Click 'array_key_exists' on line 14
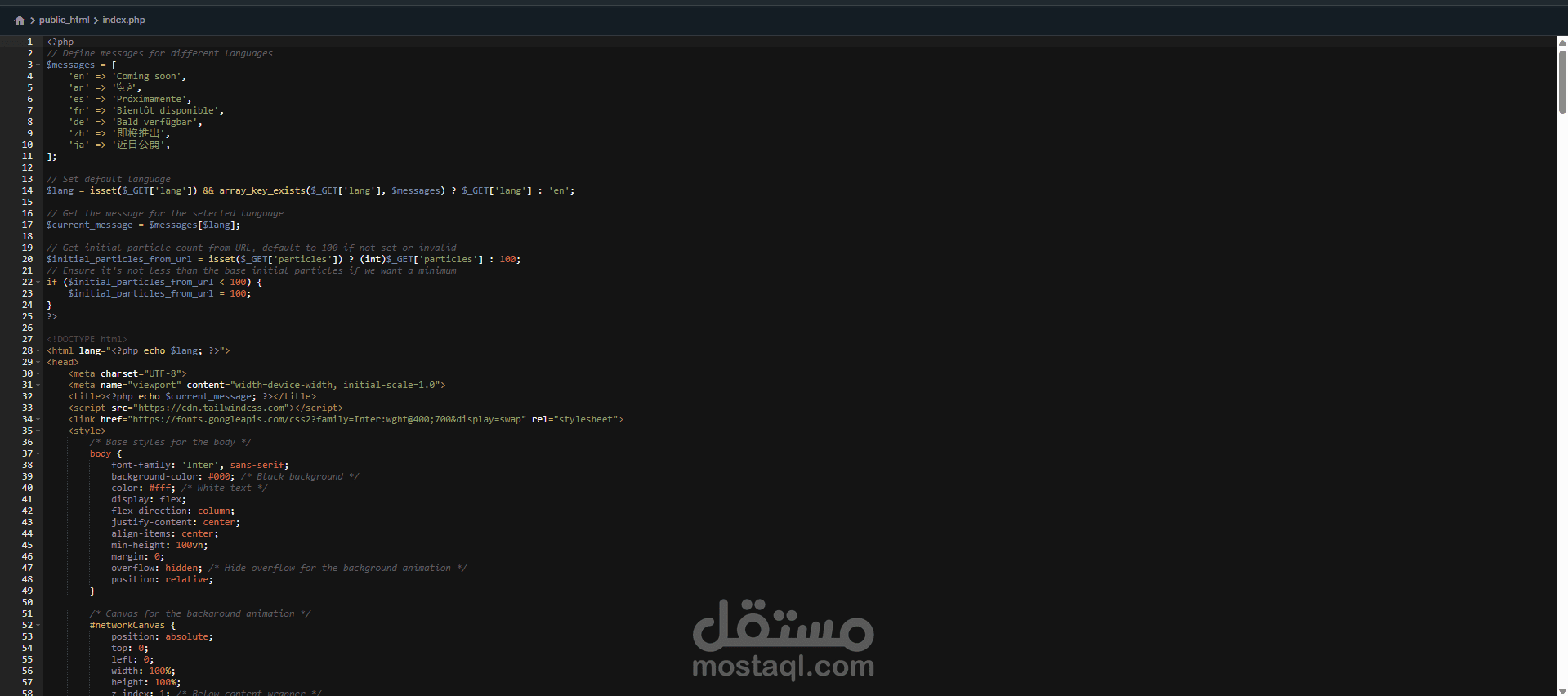This screenshot has width=1568, height=696. (x=261, y=190)
